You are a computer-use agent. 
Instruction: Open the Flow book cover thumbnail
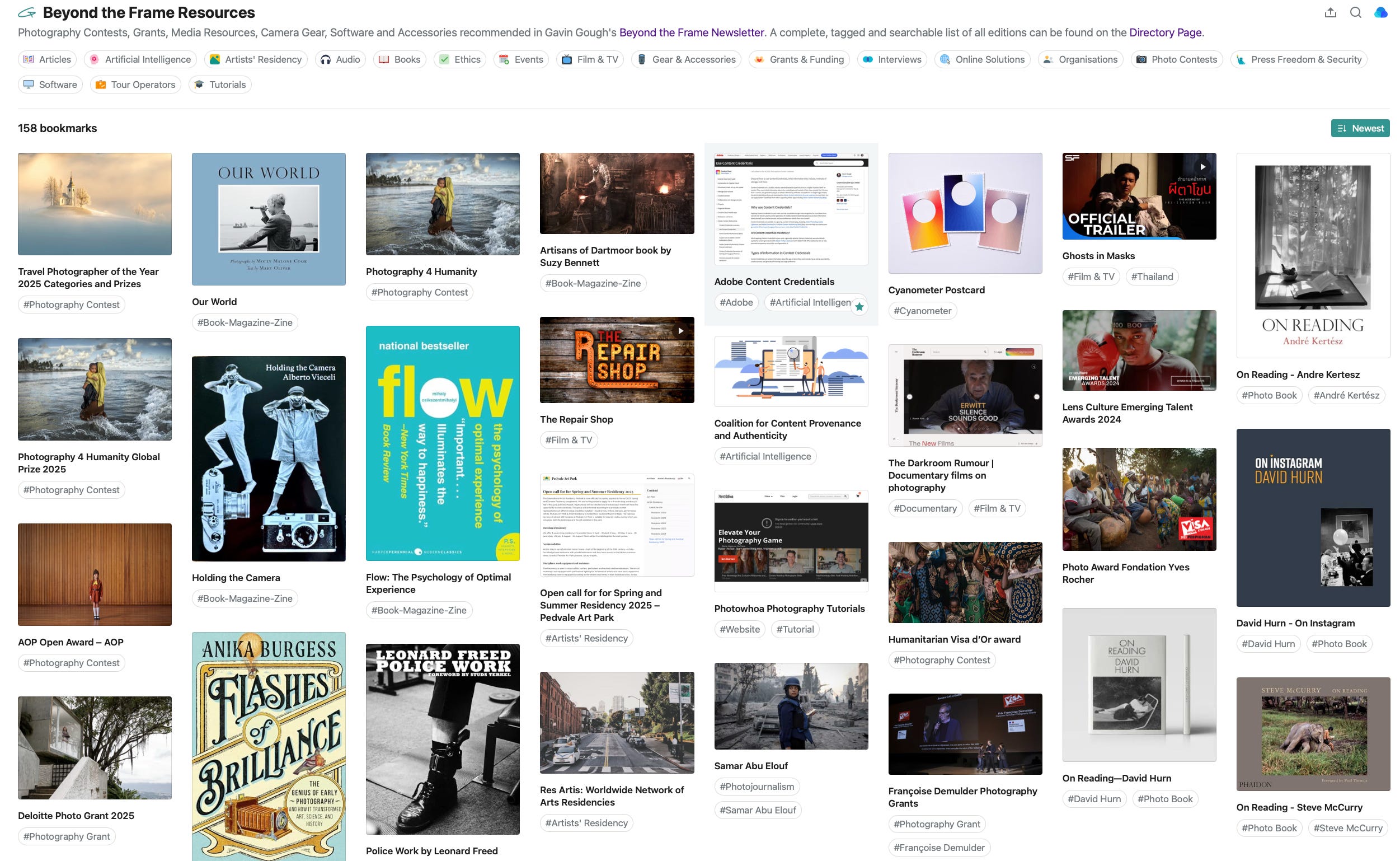point(443,443)
